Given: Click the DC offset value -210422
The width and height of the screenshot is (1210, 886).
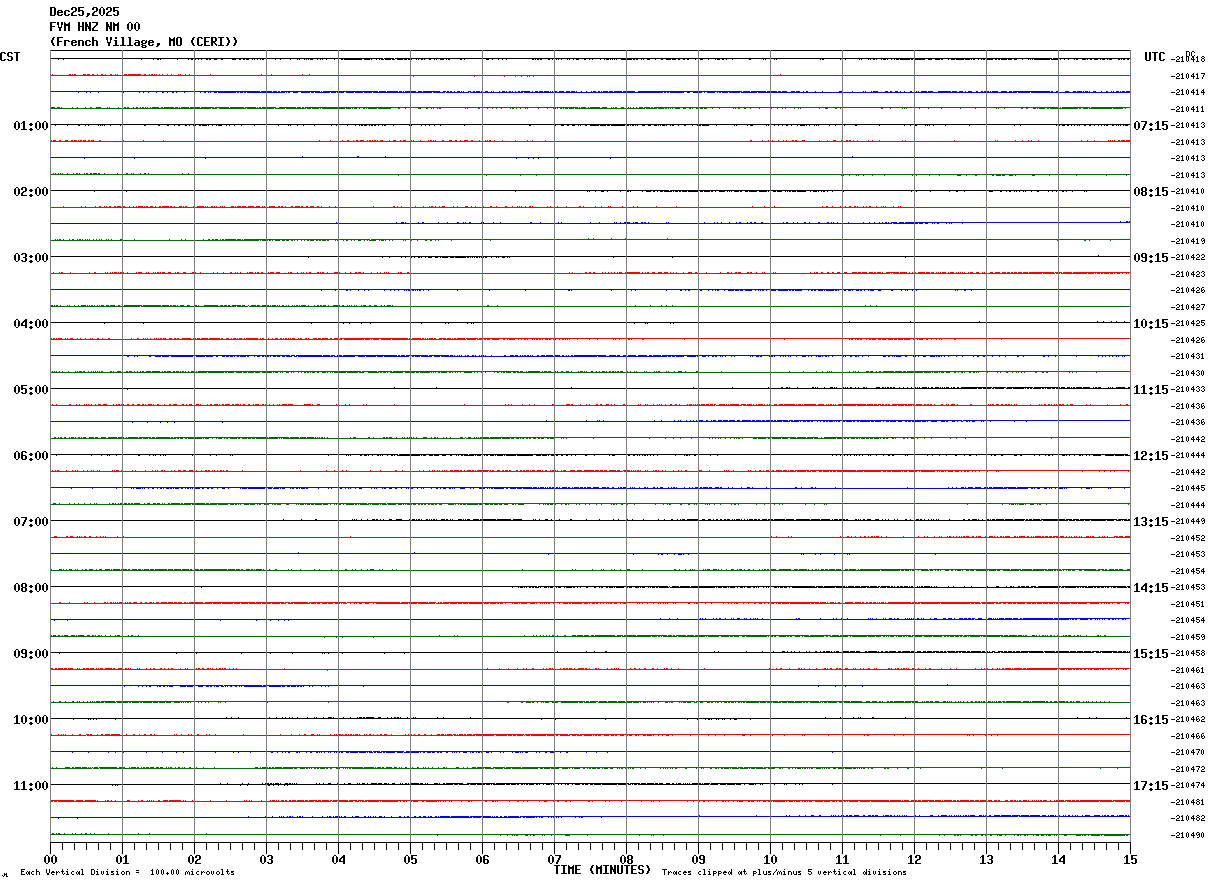Looking at the screenshot, I should pos(1188,257).
